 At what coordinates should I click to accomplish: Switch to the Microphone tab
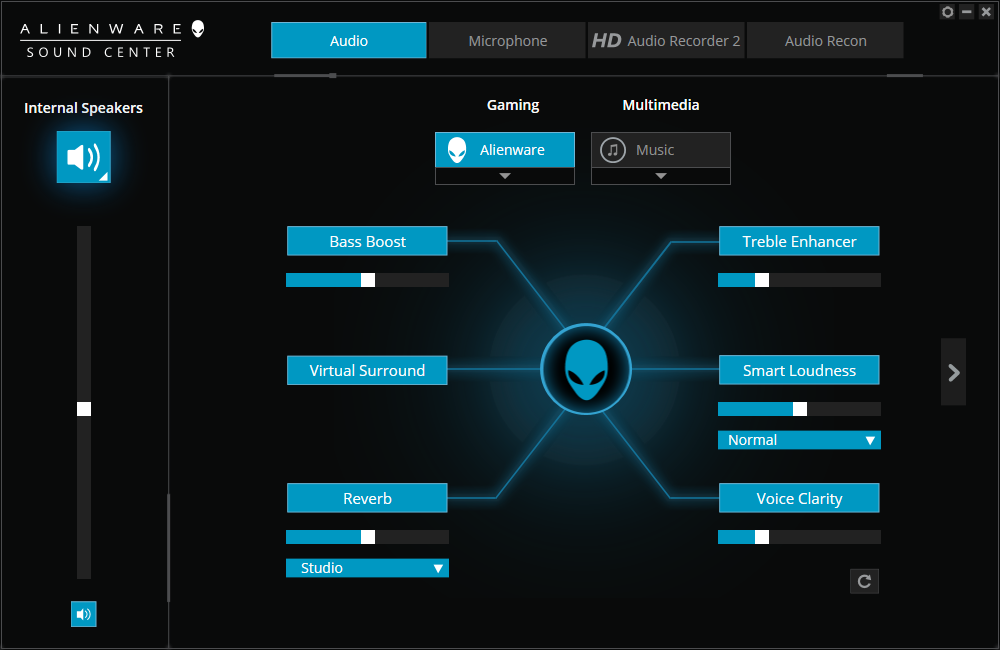tap(508, 41)
